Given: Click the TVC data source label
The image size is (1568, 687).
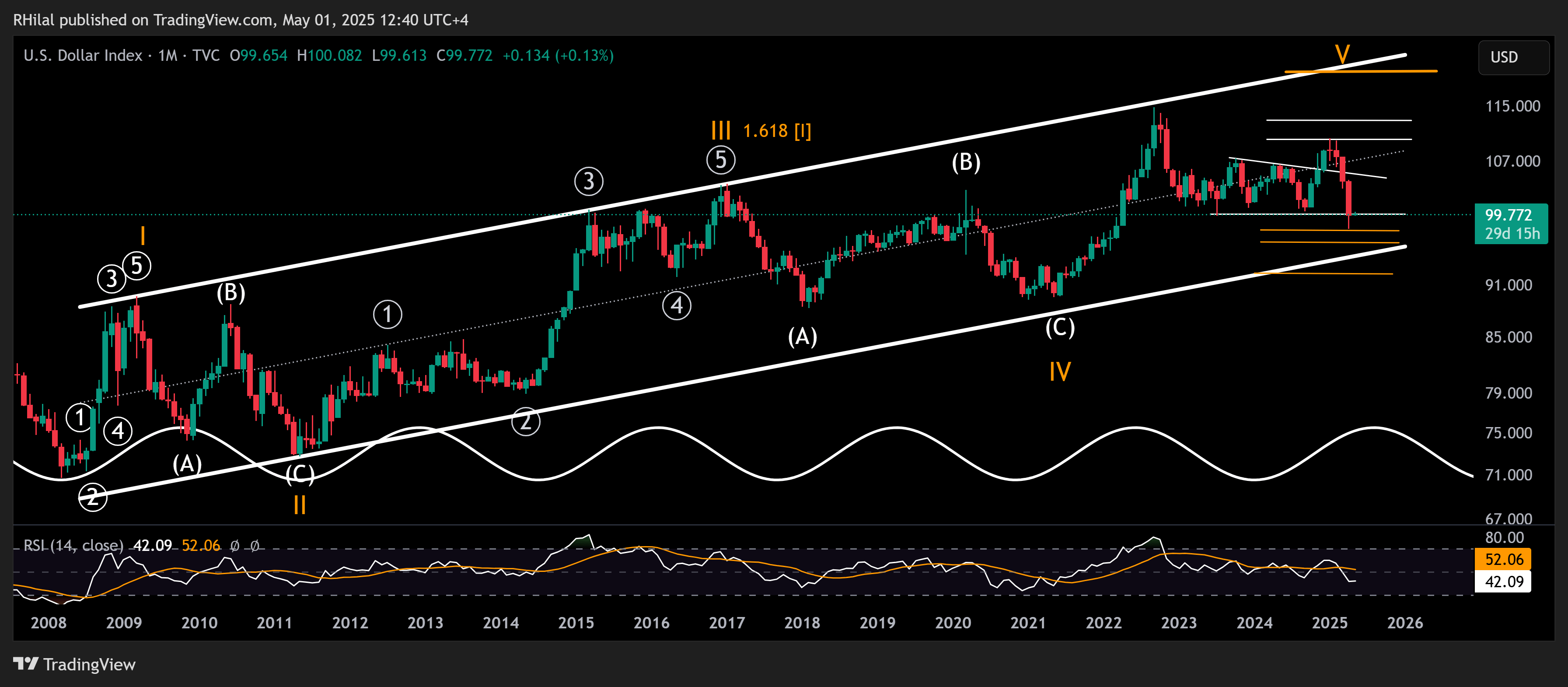Looking at the screenshot, I should [206, 56].
